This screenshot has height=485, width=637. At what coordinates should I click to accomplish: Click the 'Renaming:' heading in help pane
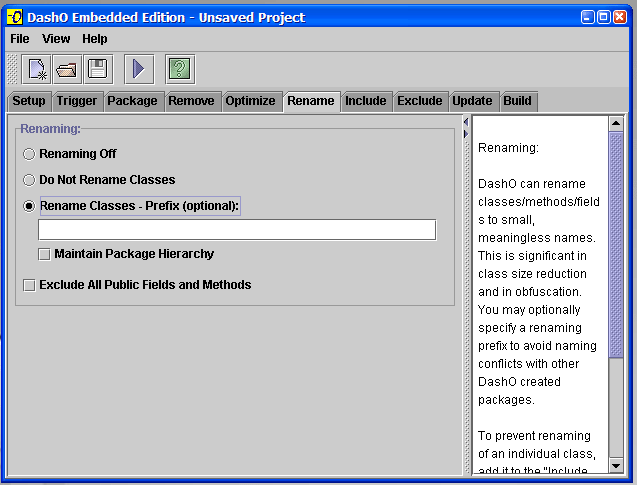[508, 148]
